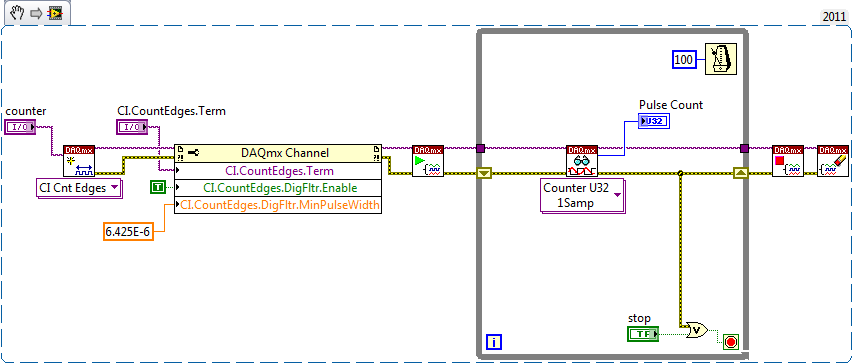Click the hand grab icon in snippet header
This screenshot has width=853, height=364.
tap(17, 13)
